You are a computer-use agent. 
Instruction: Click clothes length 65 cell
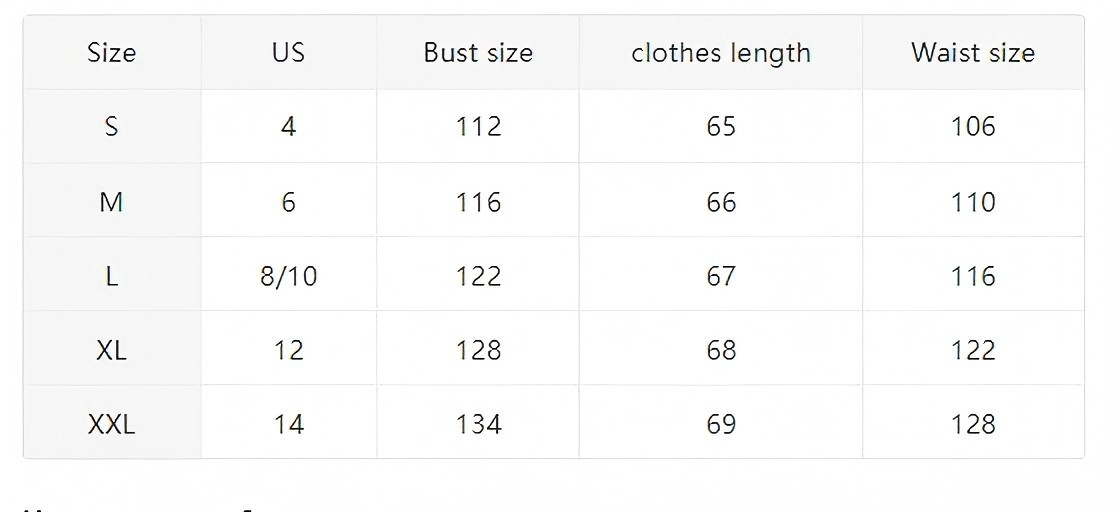click(721, 127)
